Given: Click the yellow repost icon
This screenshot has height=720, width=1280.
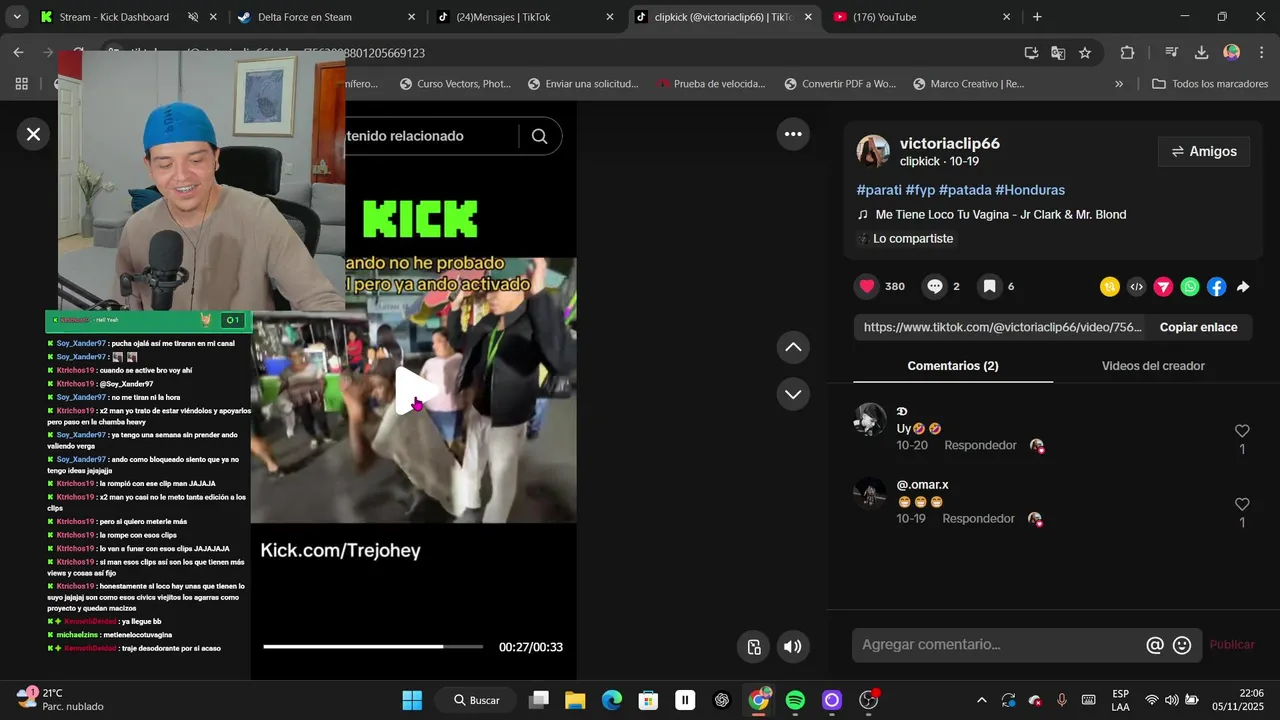Looking at the screenshot, I should click(x=1110, y=287).
